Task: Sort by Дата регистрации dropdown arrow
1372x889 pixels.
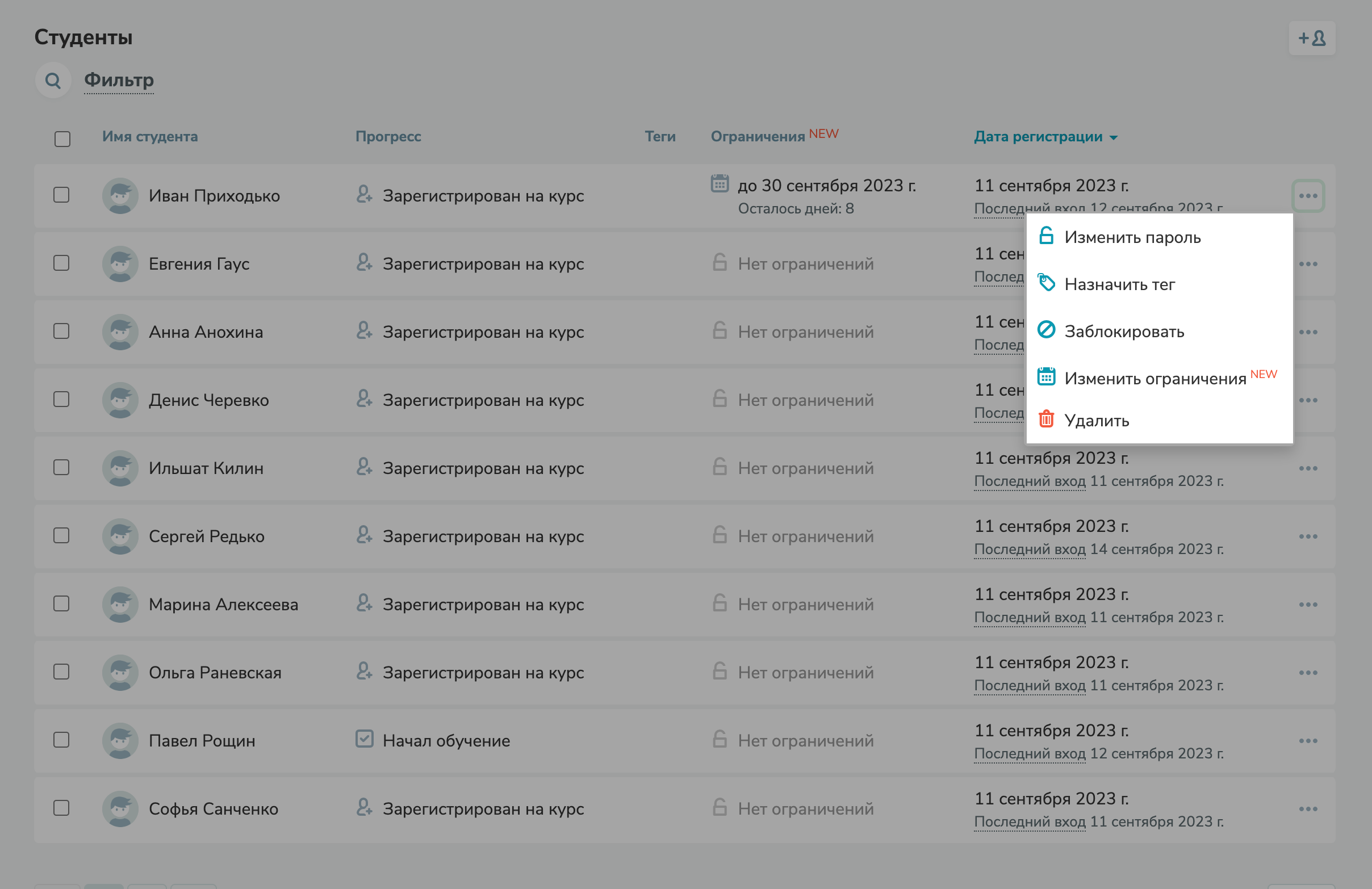Action: point(1113,138)
